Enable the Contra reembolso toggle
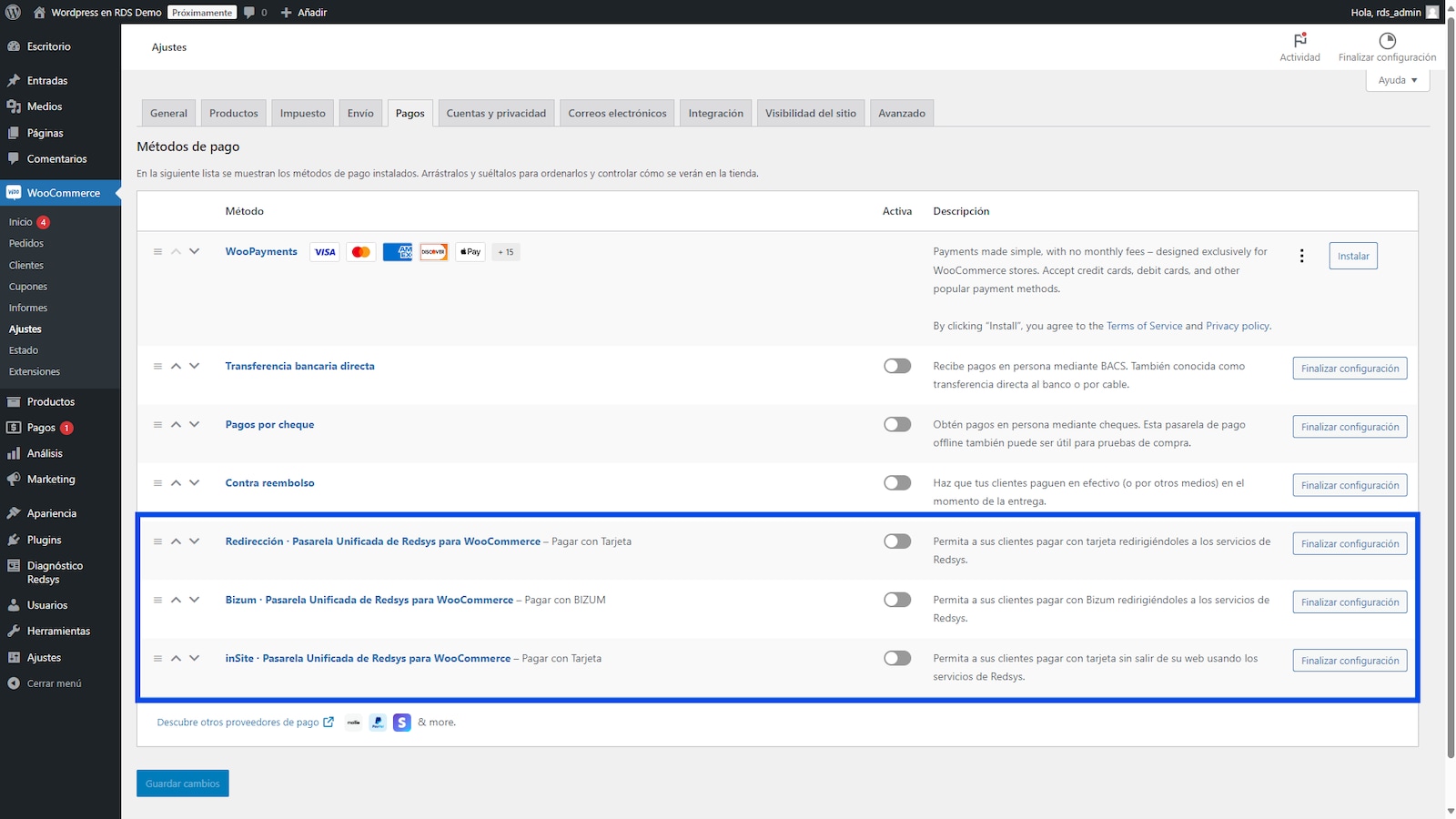This screenshot has width=1456, height=819. [897, 483]
